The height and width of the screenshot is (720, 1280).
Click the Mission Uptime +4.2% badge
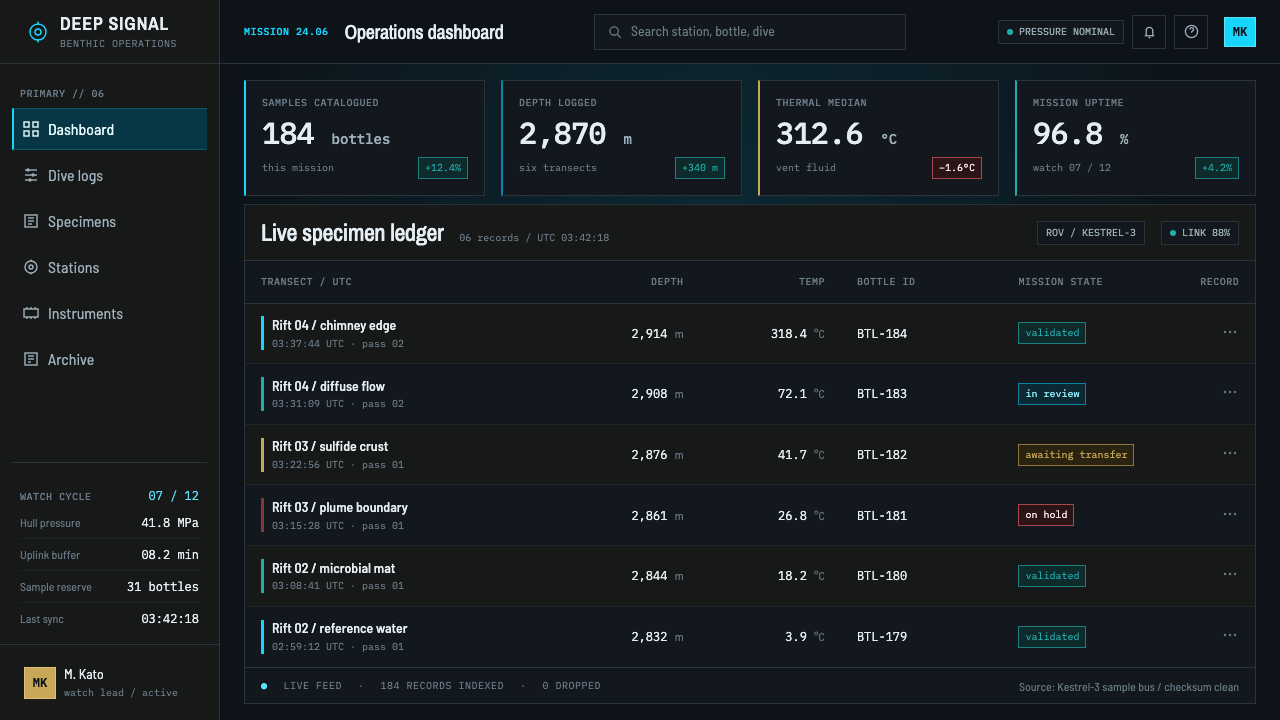1217,168
